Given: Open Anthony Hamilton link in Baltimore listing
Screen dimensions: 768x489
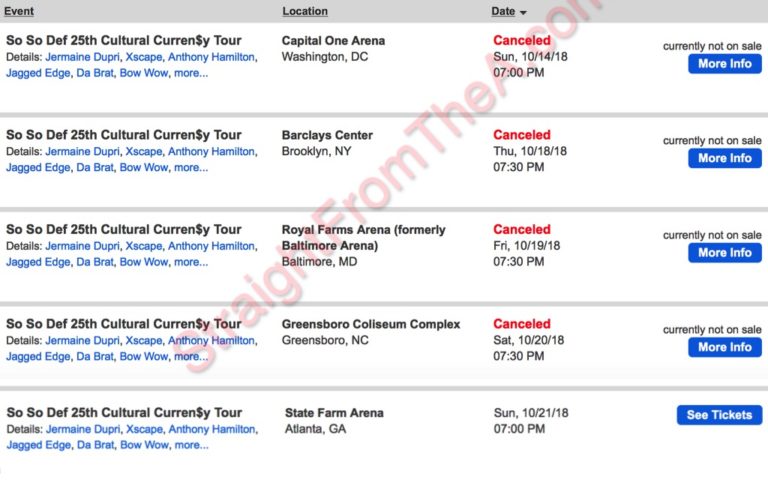Looking at the screenshot, I should tap(211, 246).
